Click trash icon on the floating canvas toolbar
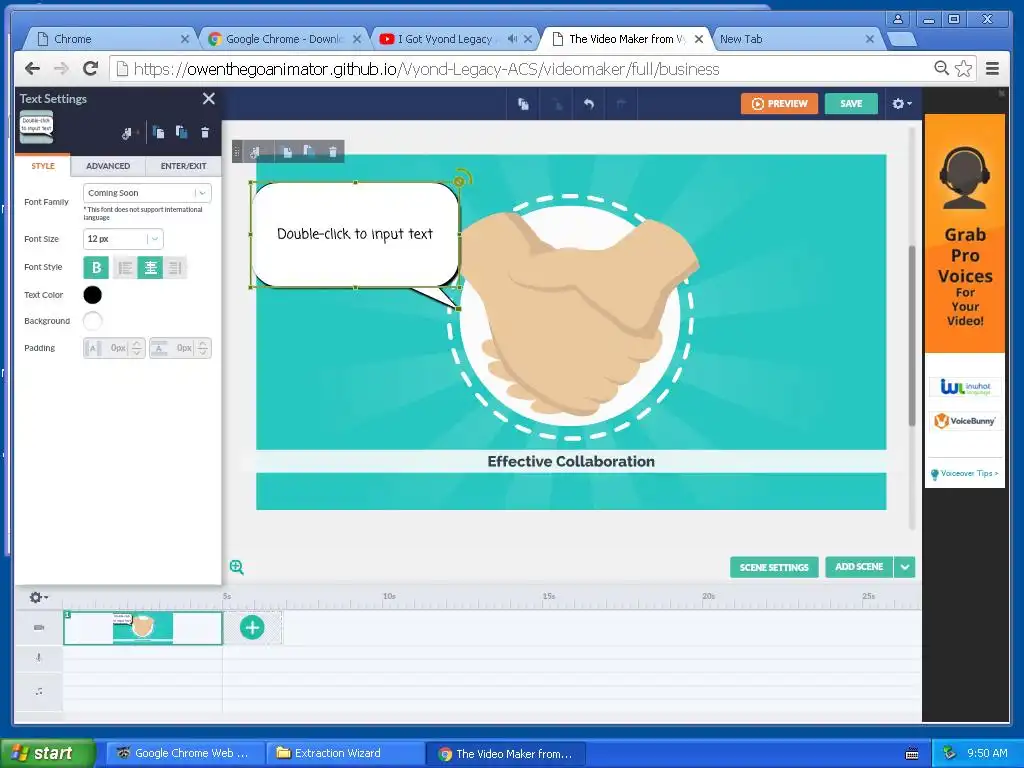 coord(332,152)
